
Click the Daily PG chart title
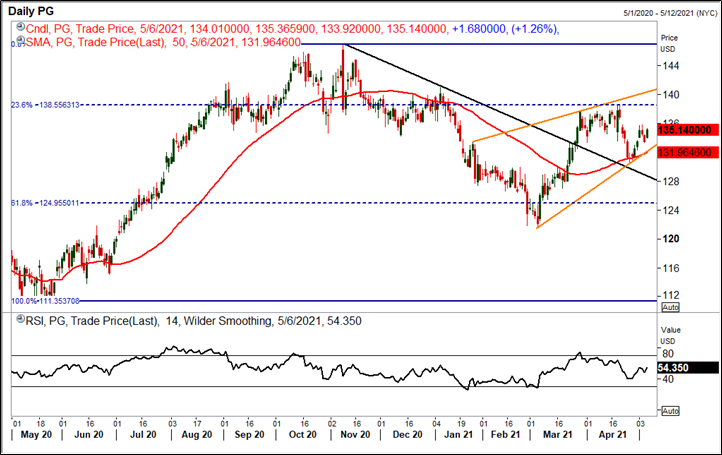(31, 11)
